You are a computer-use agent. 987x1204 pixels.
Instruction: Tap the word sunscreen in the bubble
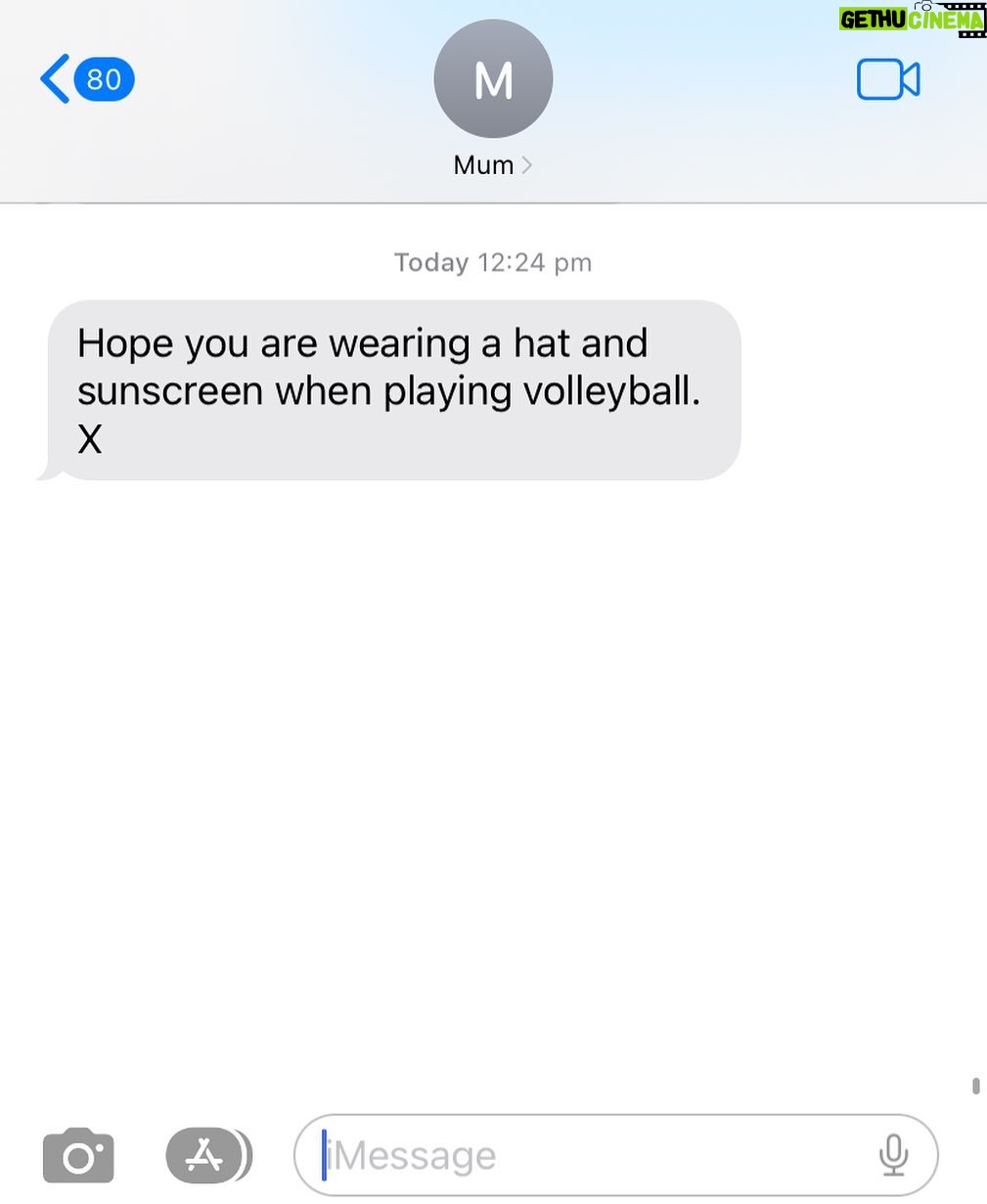click(170, 391)
